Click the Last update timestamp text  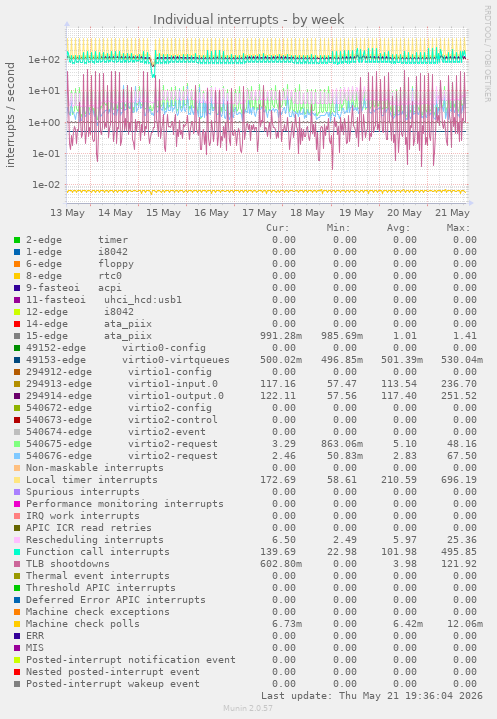tap(372, 696)
